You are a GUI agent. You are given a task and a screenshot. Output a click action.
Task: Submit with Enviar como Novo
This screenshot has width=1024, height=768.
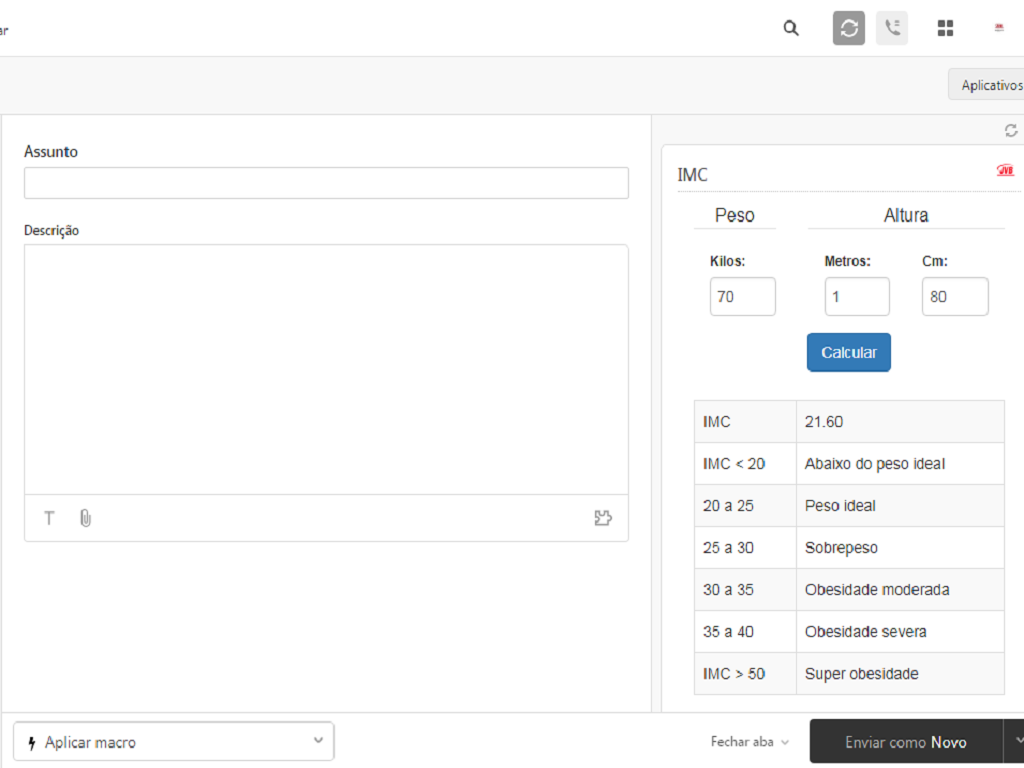click(905, 742)
